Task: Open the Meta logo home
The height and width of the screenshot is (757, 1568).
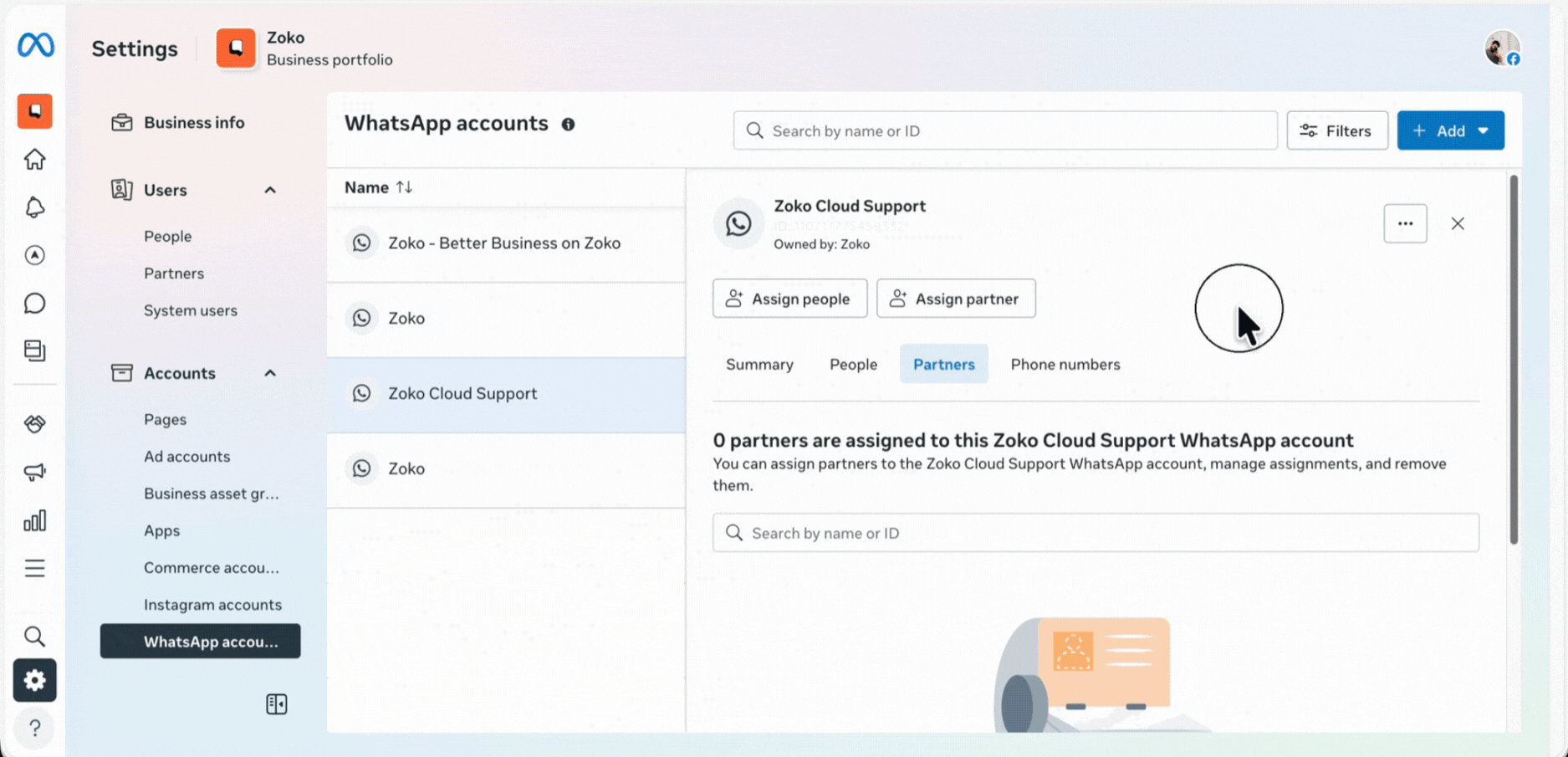Action: [36, 45]
